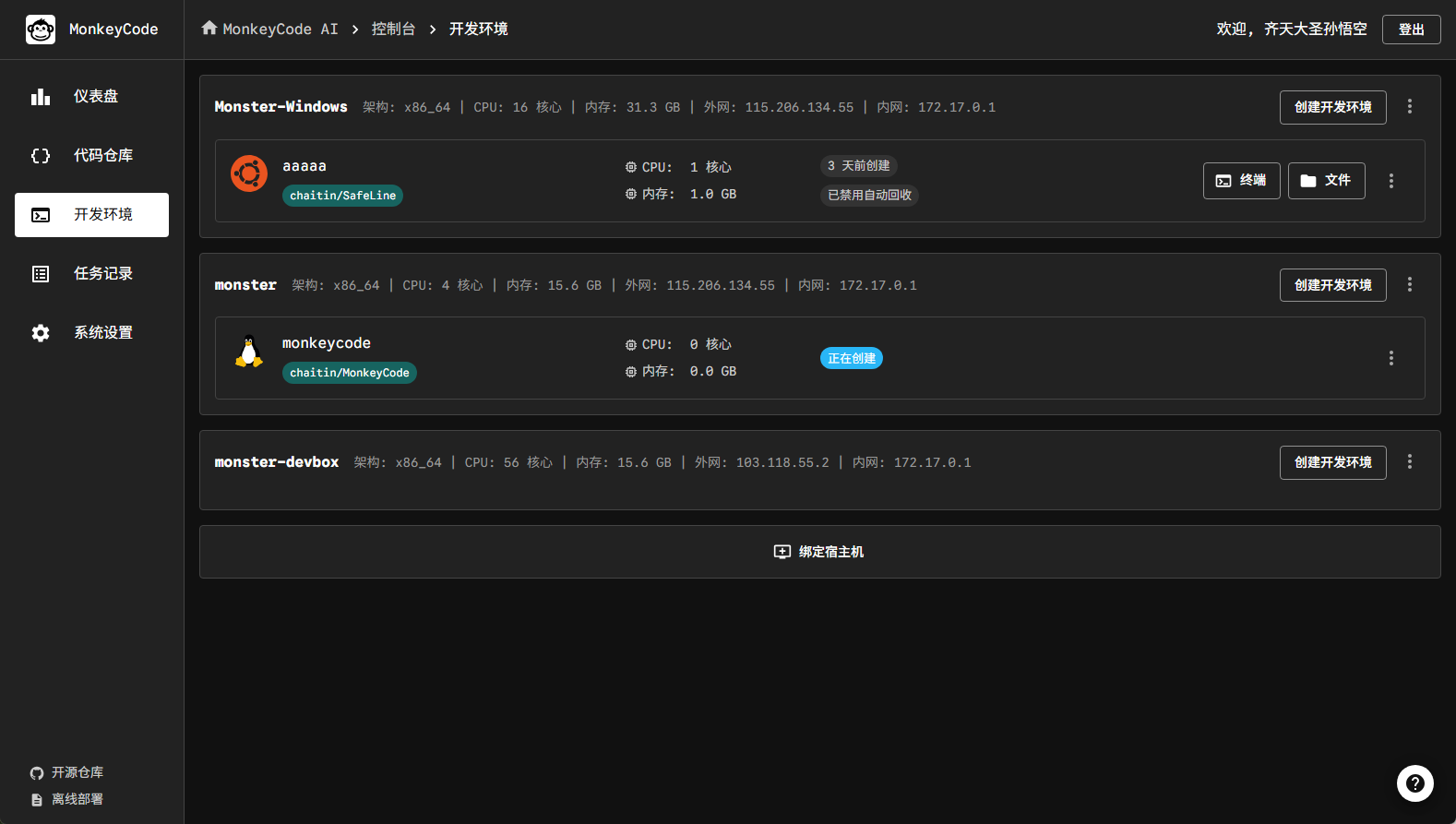Open 文件 file browser for aaaaa
The height and width of the screenshot is (824, 1456).
(1326, 181)
